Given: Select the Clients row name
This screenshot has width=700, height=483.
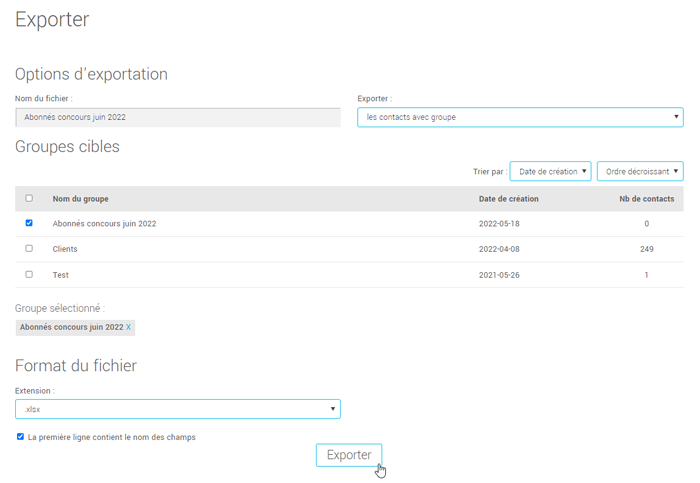Looking at the screenshot, I should click(65, 249).
